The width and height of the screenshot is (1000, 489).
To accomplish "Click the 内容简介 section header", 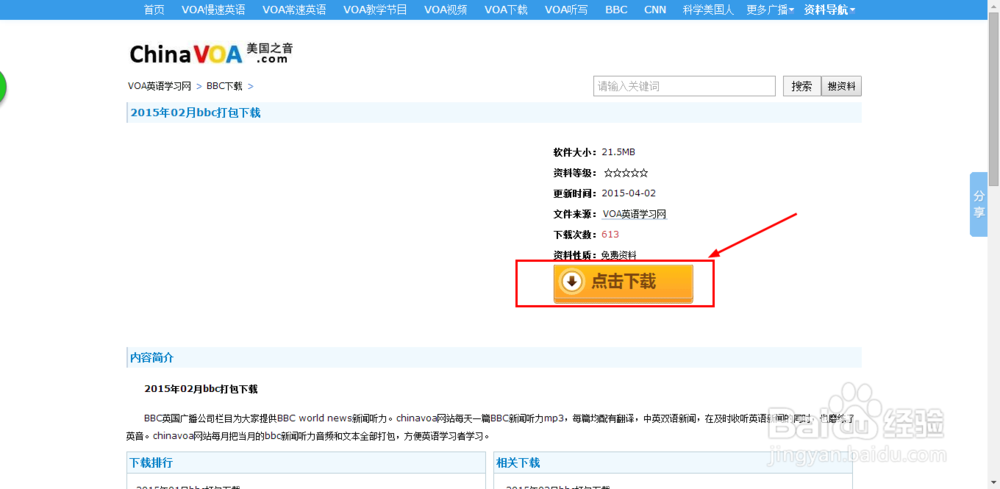I will point(152,358).
